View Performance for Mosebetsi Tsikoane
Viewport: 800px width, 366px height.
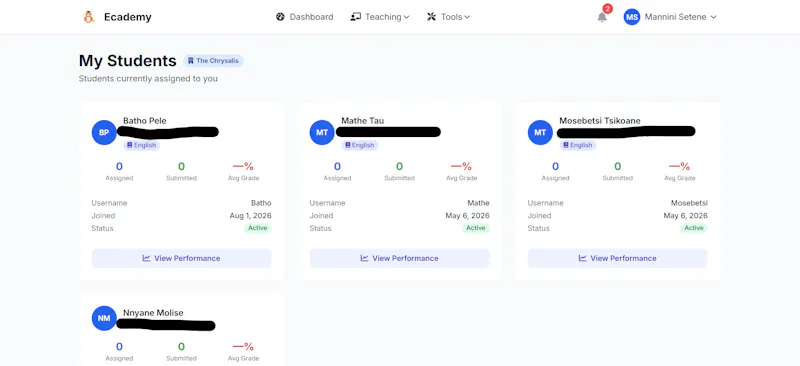(617, 258)
